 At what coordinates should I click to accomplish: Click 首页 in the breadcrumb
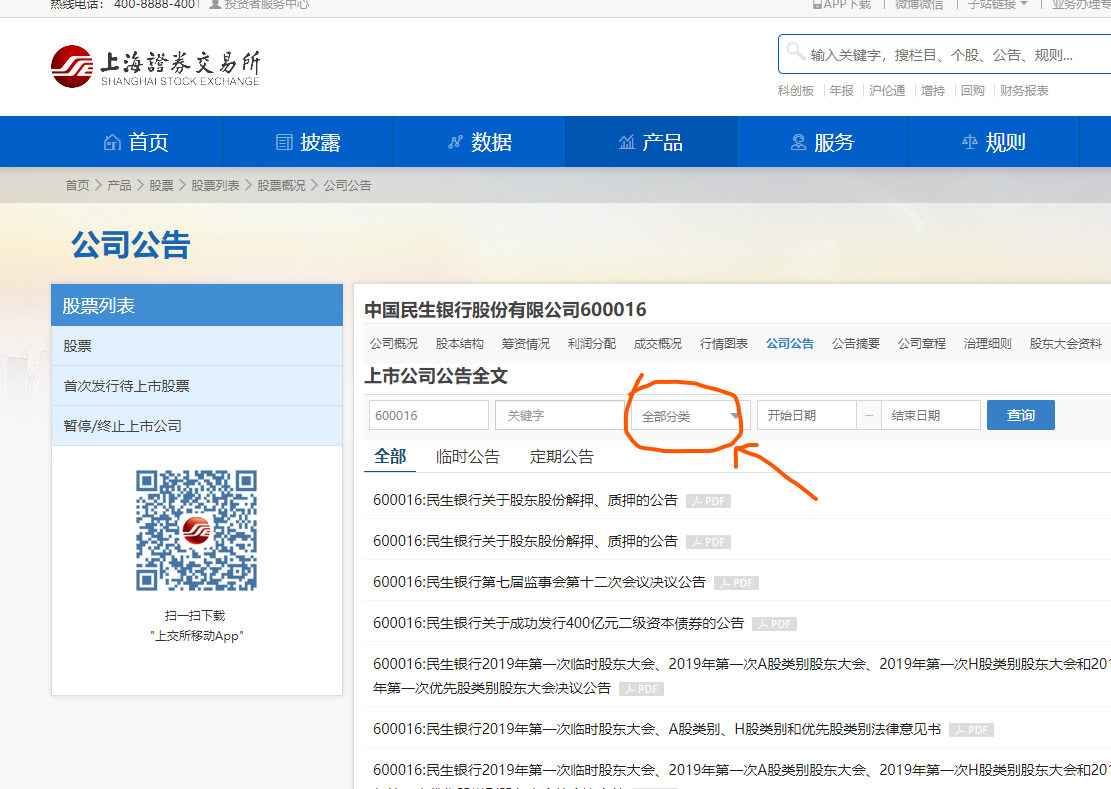click(77, 186)
